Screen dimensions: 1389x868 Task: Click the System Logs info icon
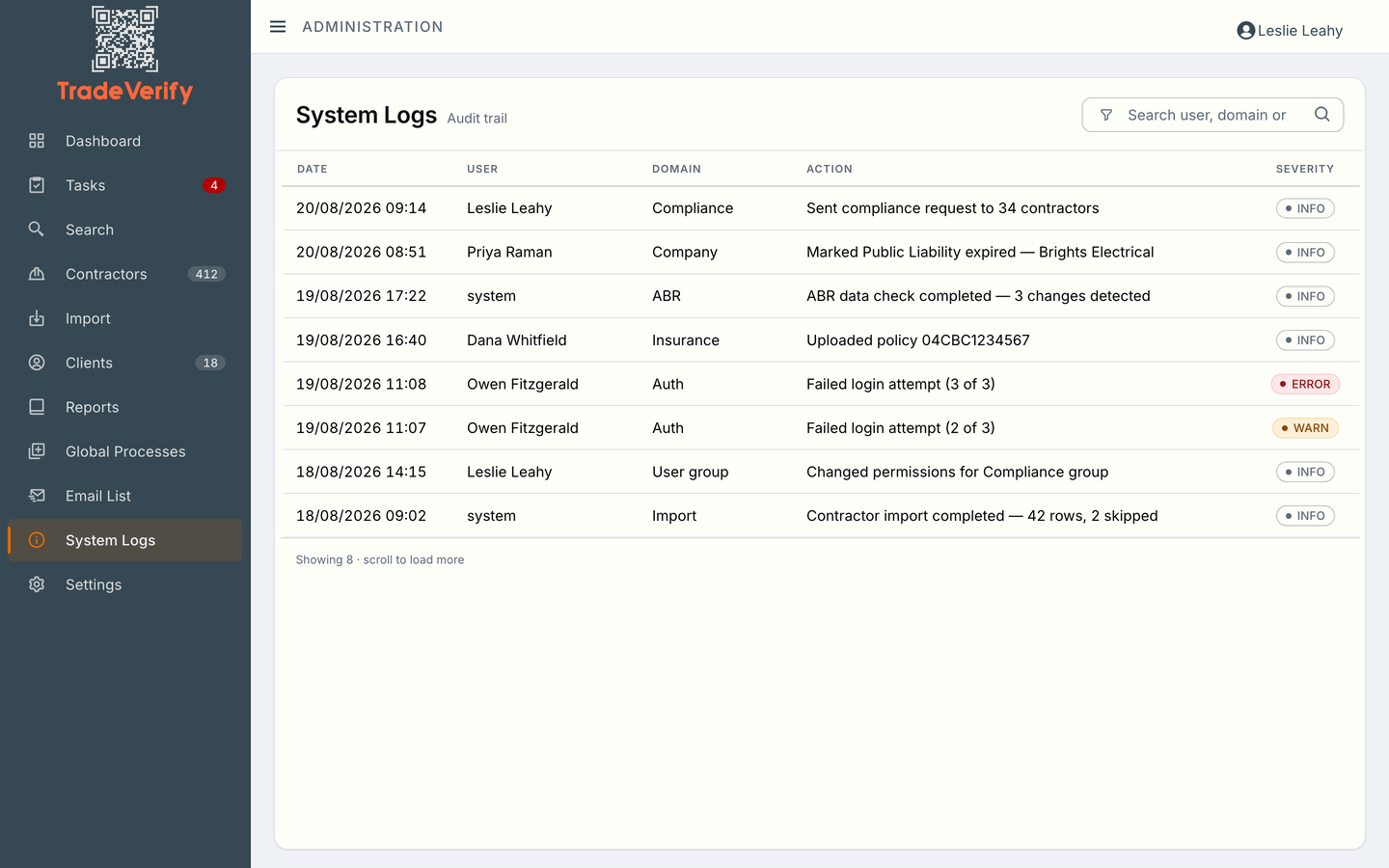(x=37, y=540)
